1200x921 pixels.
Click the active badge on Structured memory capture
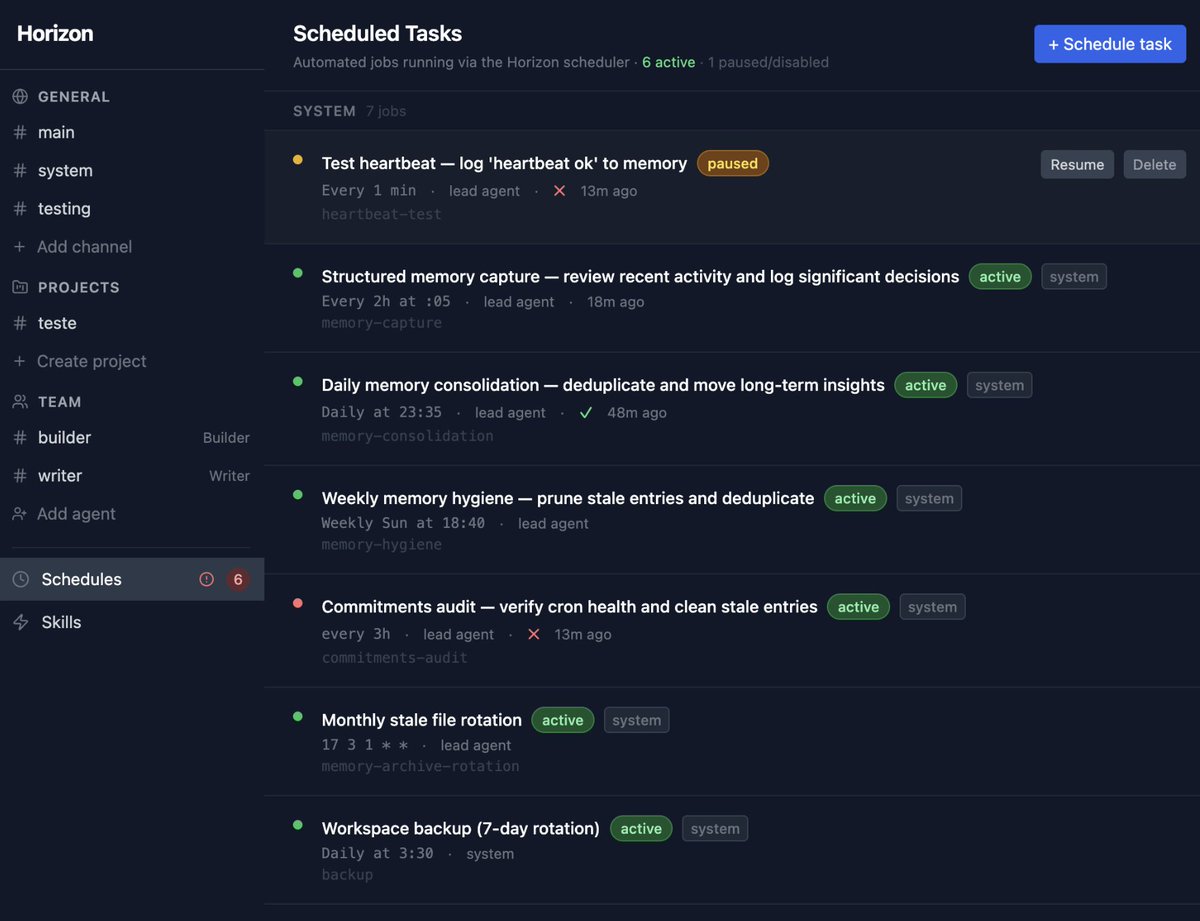1000,277
